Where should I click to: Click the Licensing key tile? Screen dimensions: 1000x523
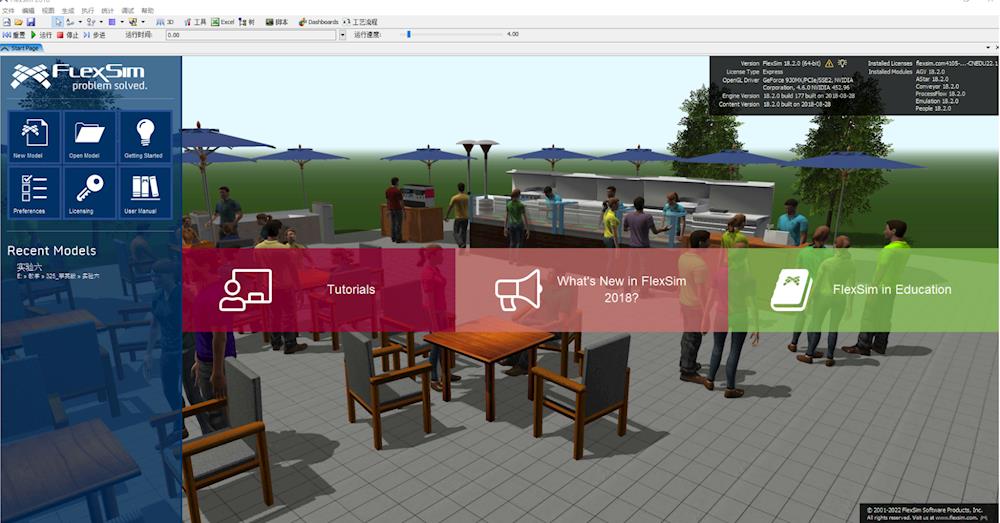pyautogui.click(x=89, y=192)
